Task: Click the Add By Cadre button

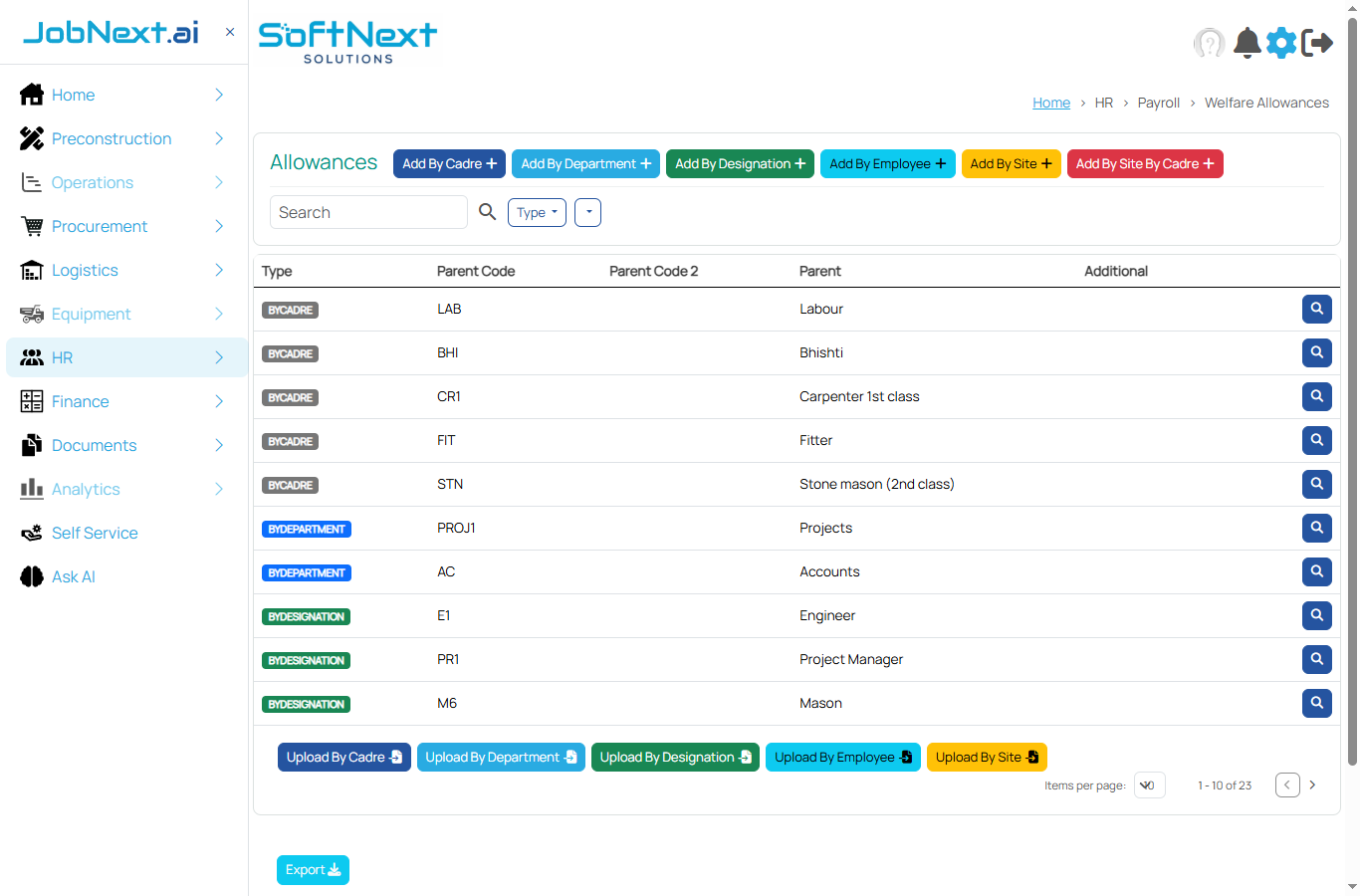Action: point(449,163)
